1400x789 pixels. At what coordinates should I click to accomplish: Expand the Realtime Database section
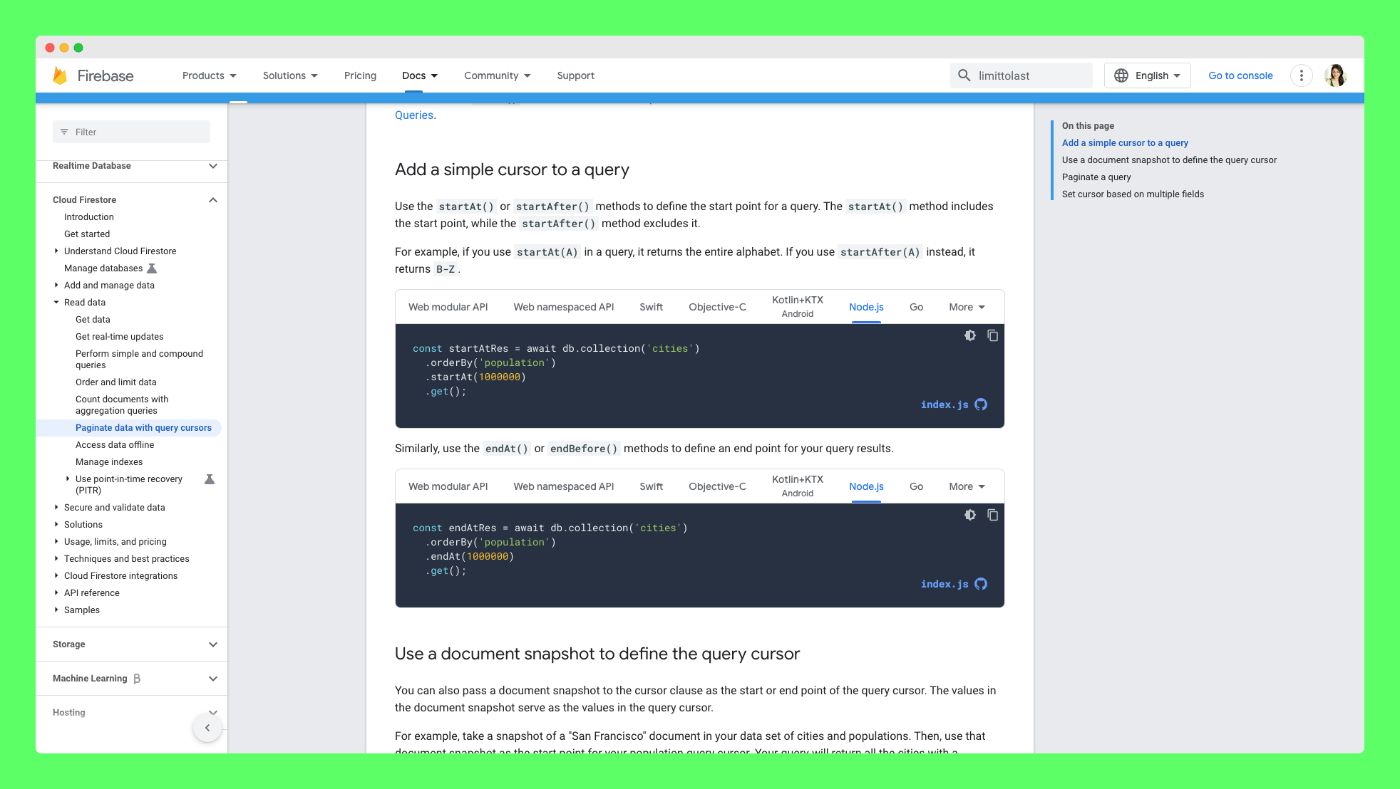coord(213,166)
